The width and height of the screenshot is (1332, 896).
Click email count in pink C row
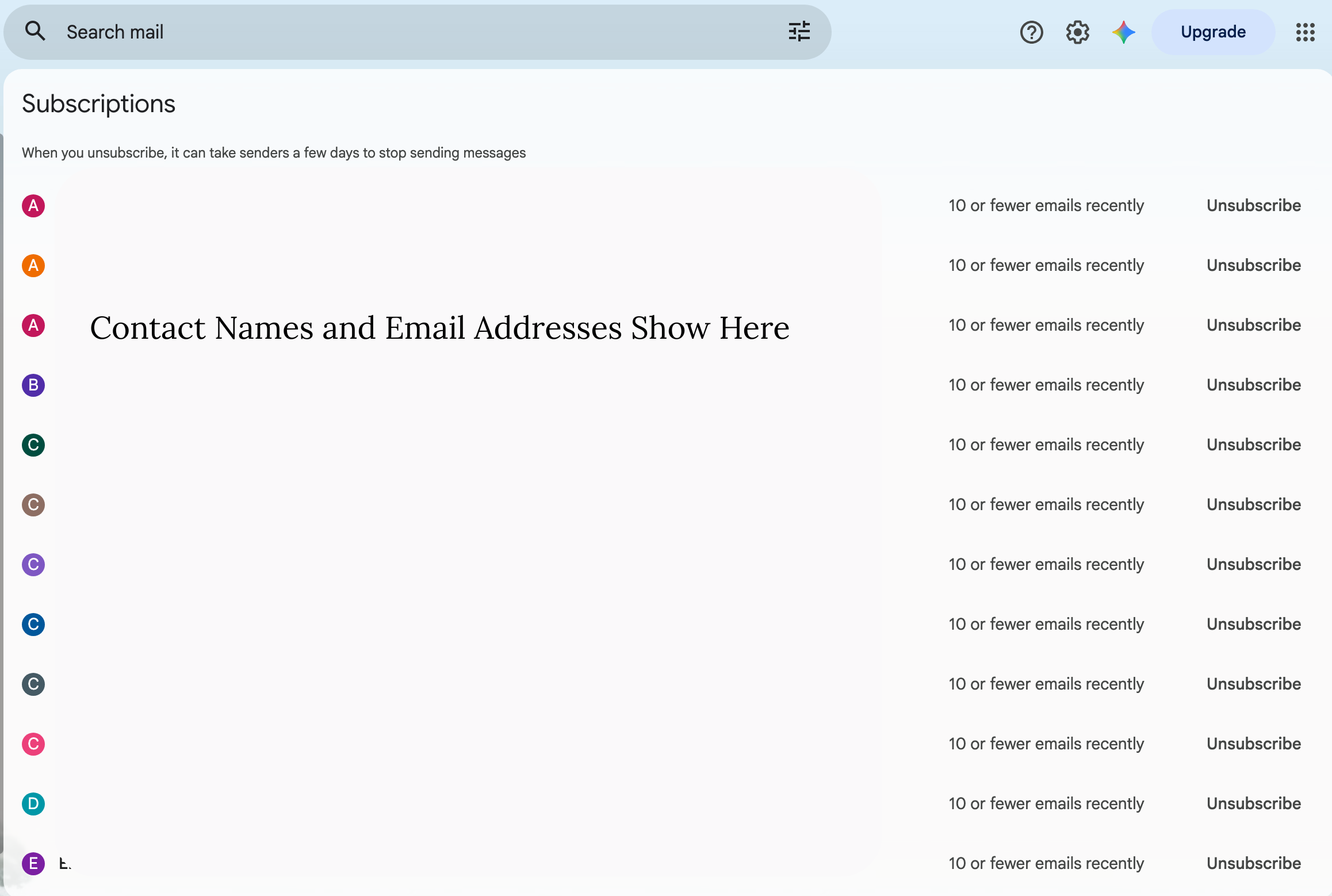1046,744
